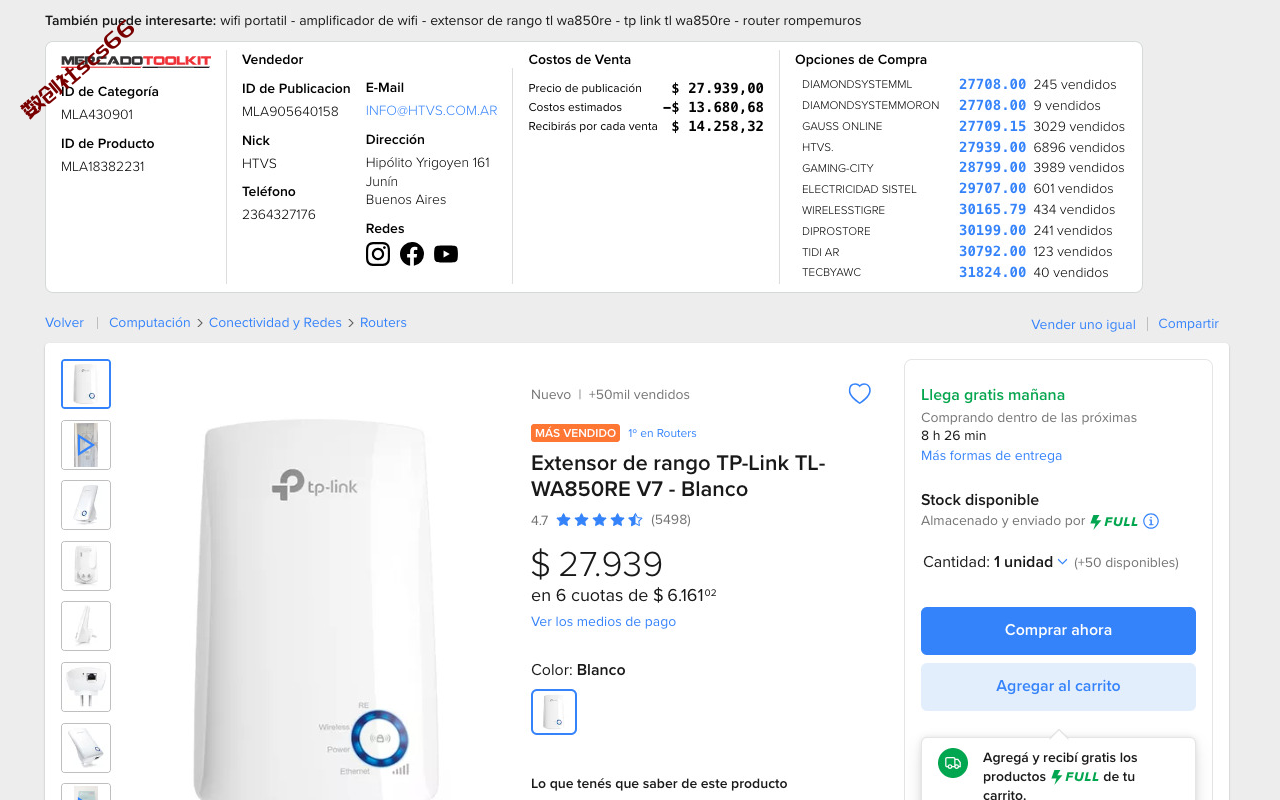Click the product title TP-Link TL-WA850RE
The image size is (1280, 800).
point(678,476)
